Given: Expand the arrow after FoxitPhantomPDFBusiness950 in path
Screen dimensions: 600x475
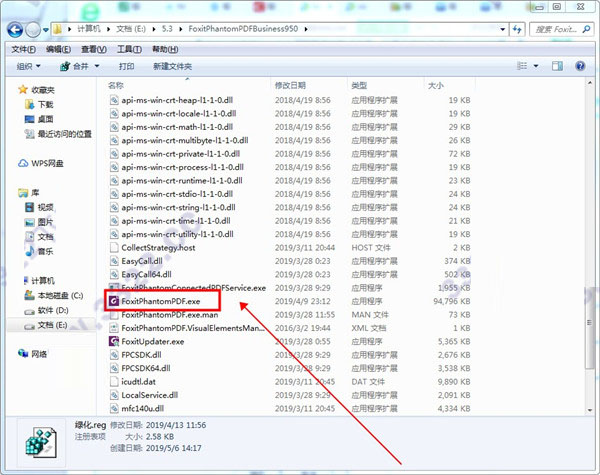Looking at the screenshot, I should coord(306,29).
